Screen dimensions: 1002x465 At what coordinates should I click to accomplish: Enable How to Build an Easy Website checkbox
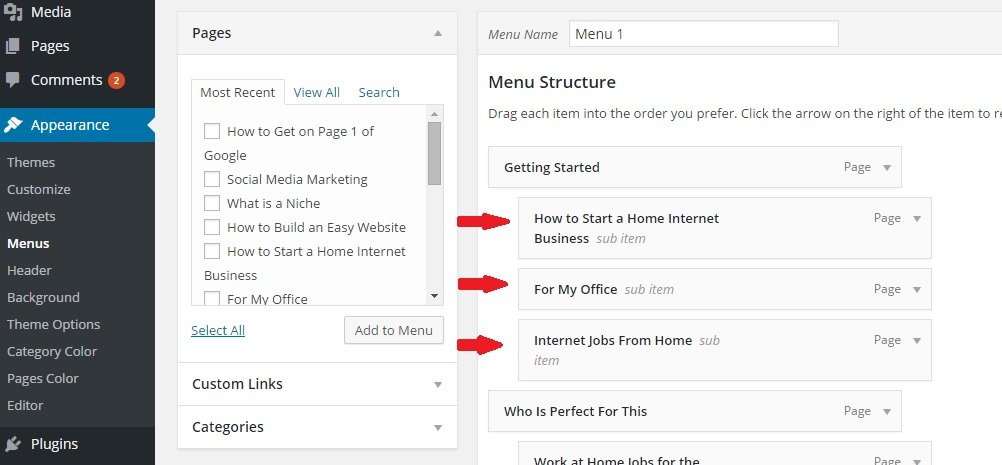[x=212, y=227]
